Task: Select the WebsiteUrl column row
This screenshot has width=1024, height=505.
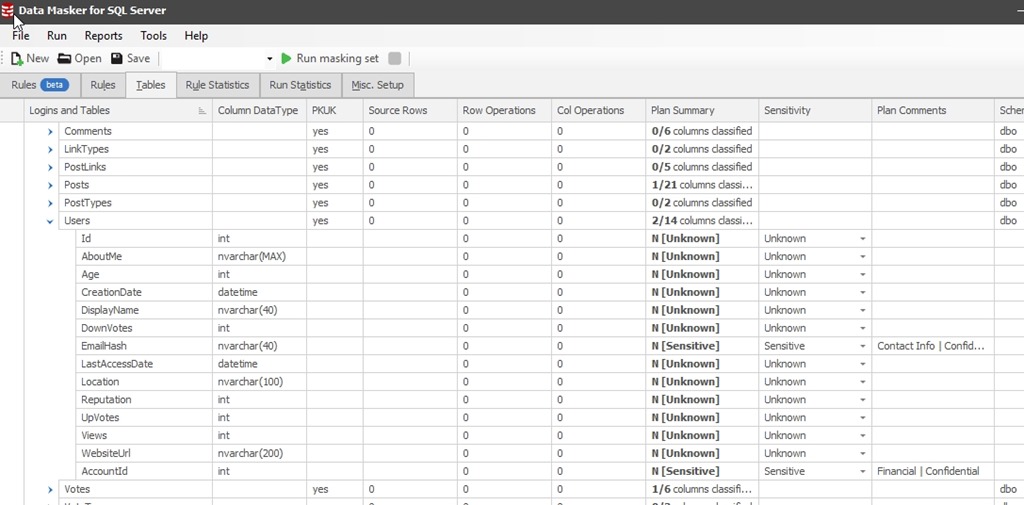Action: 106,453
